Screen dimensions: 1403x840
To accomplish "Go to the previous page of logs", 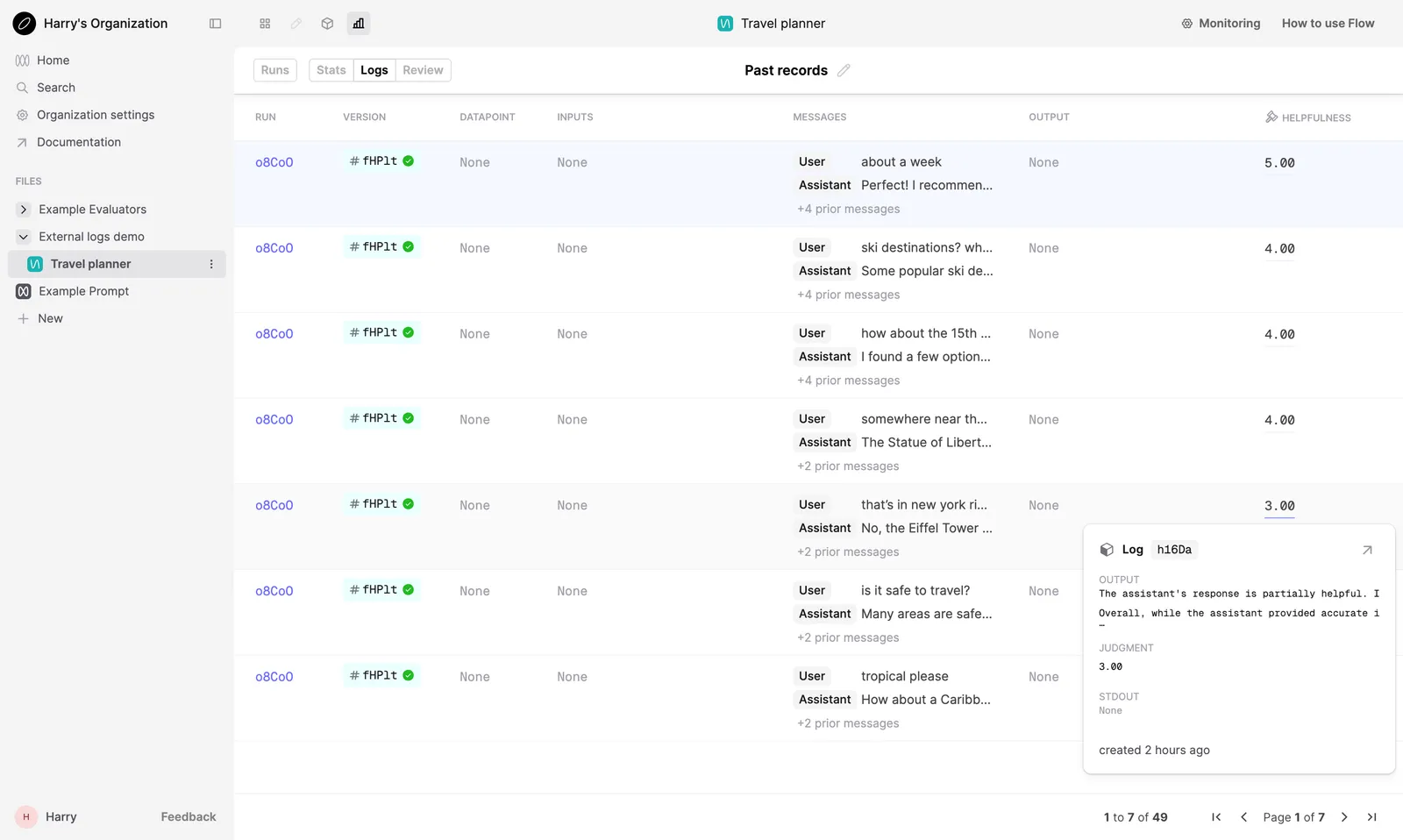I will pyautogui.click(x=1243, y=817).
